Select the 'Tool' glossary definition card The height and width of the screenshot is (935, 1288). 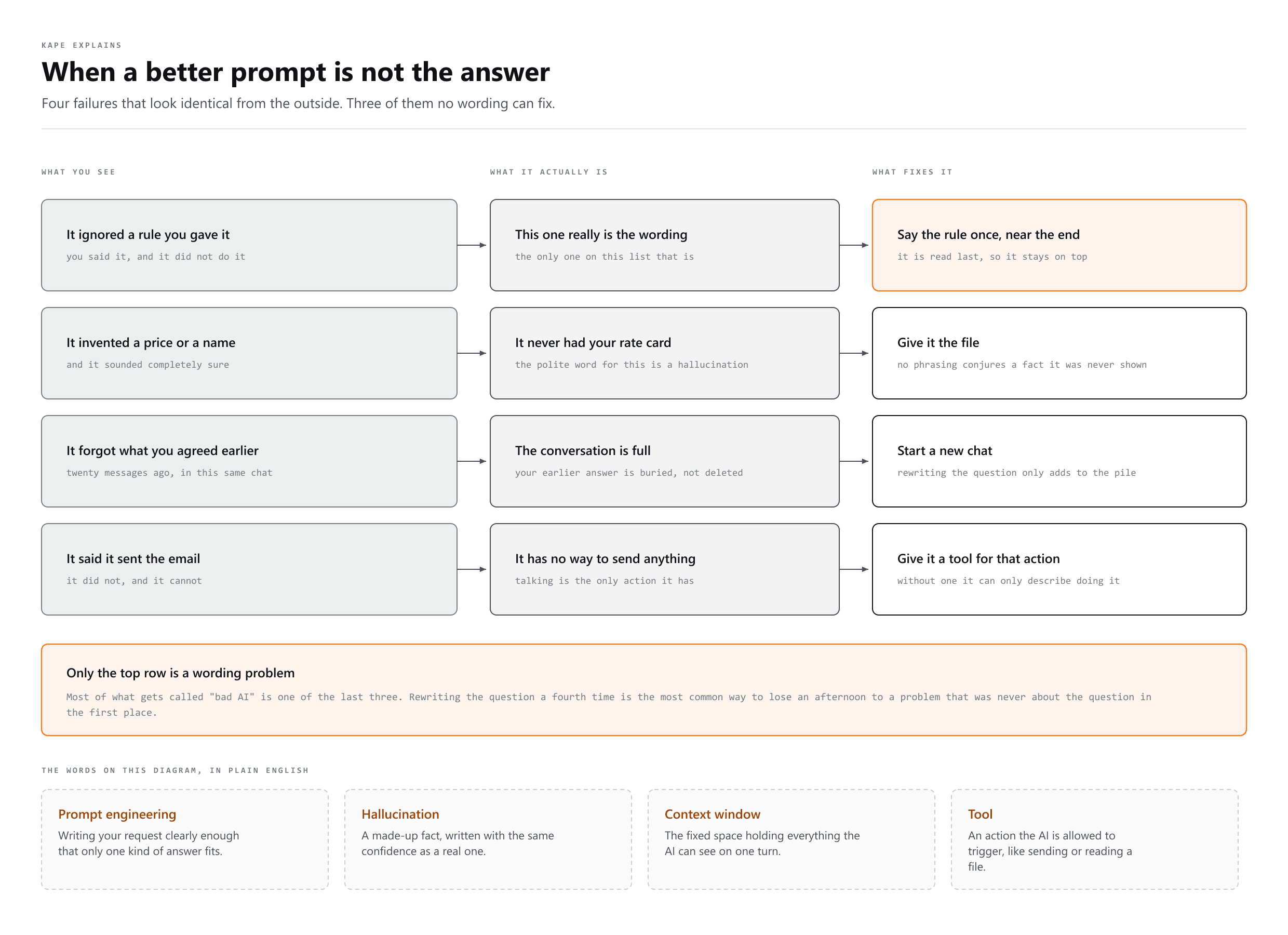1094,839
